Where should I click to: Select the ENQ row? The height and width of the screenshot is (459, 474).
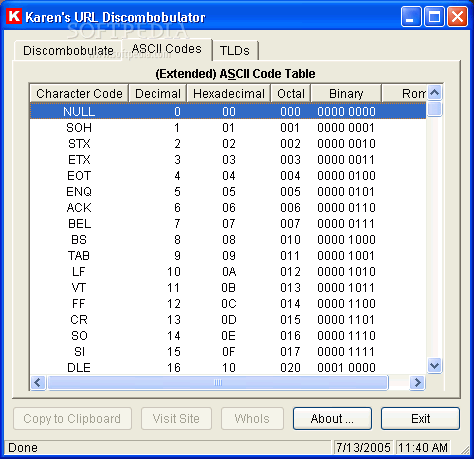tap(228, 191)
